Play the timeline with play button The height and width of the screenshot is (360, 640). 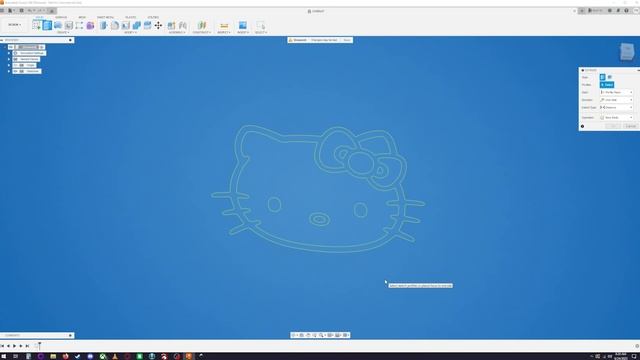pyautogui.click(x=15, y=346)
